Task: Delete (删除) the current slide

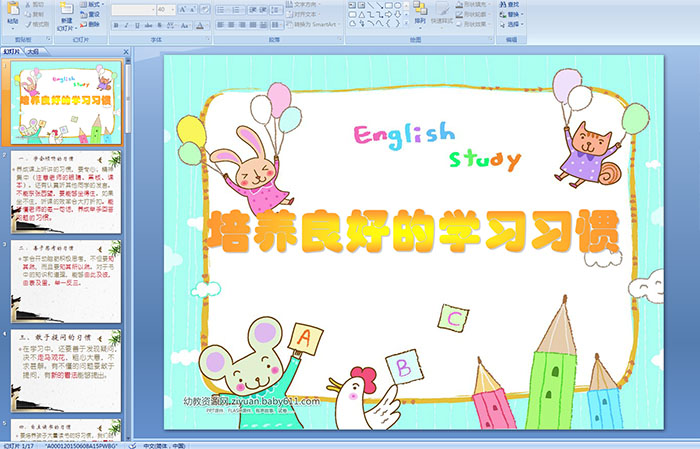Action: point(90,24)
